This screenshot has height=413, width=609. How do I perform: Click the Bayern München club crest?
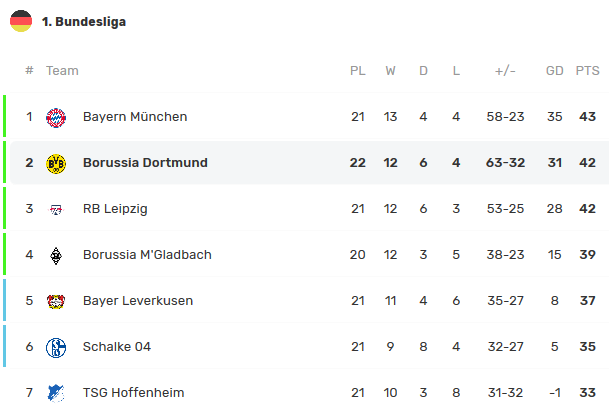(56, 117)
